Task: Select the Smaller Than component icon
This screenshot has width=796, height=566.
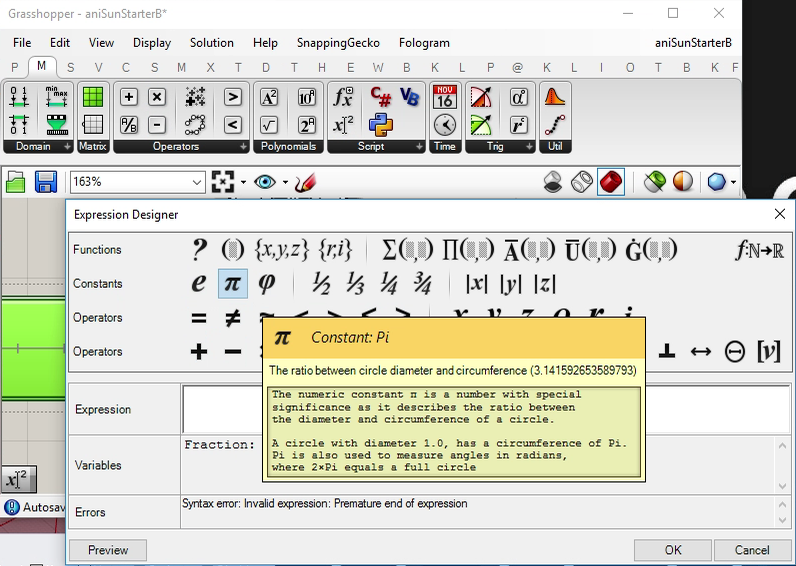Action: click(x=233, y=124)
